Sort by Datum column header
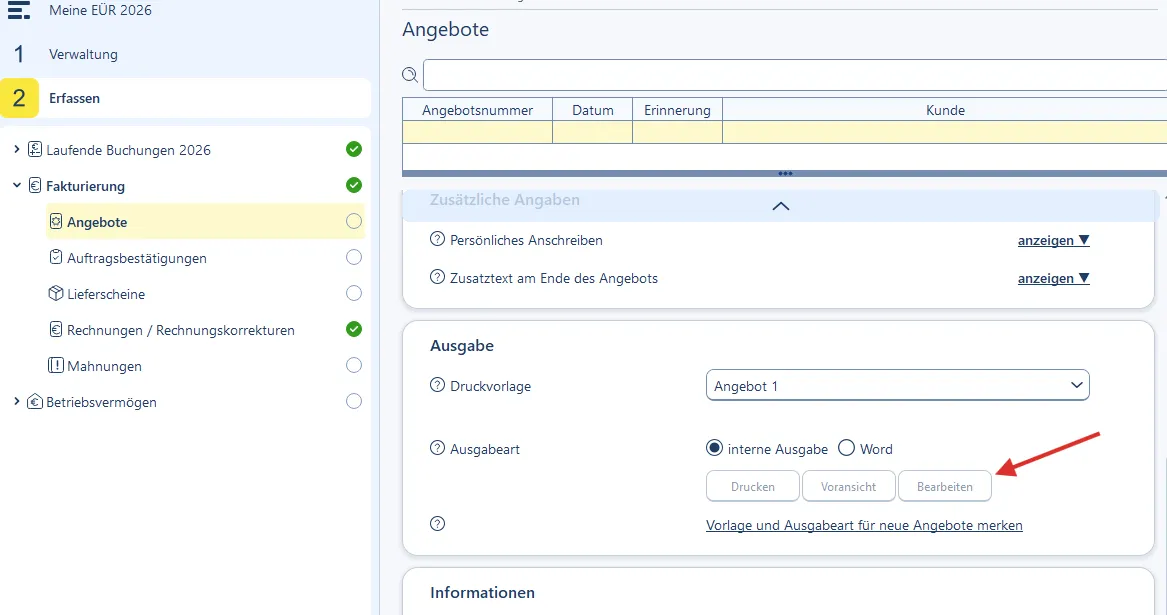1167x615 pixels. coord(592,110)
